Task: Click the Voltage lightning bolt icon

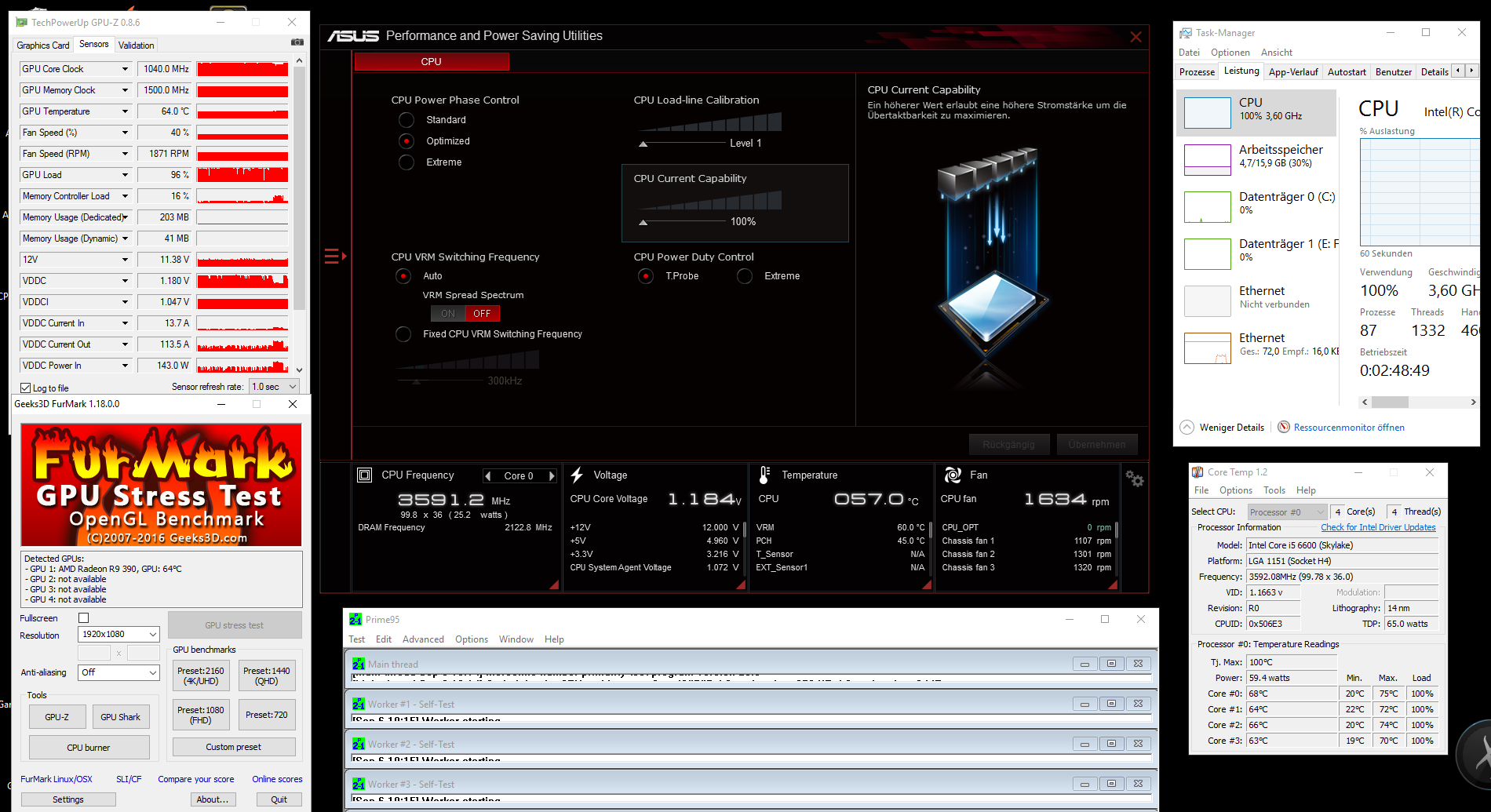Action: click(577, 475)
